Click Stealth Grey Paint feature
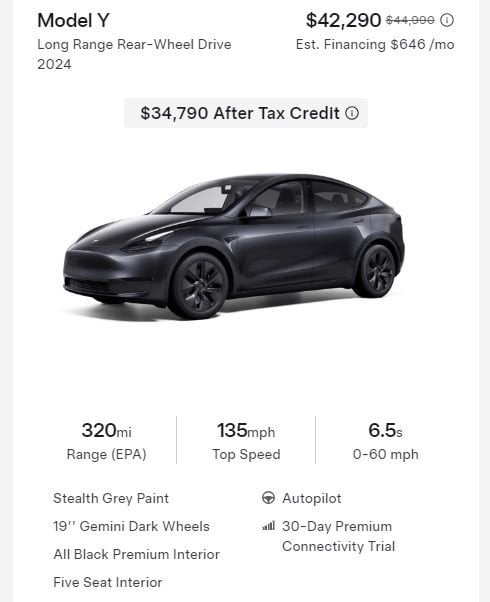 [111, 498]
